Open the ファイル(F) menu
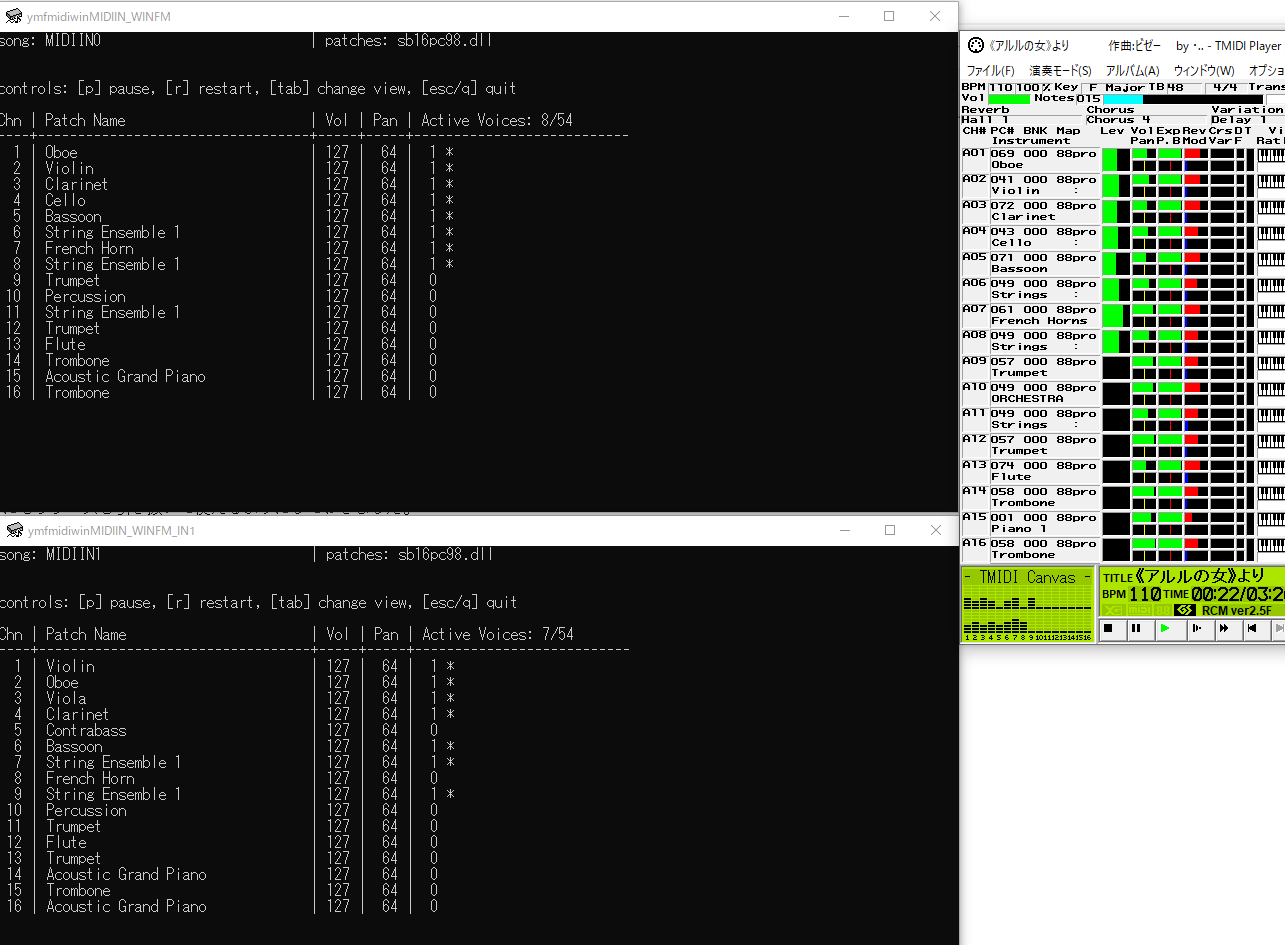The width and height of the screenshot is (1285, 945). click(990, 71)
